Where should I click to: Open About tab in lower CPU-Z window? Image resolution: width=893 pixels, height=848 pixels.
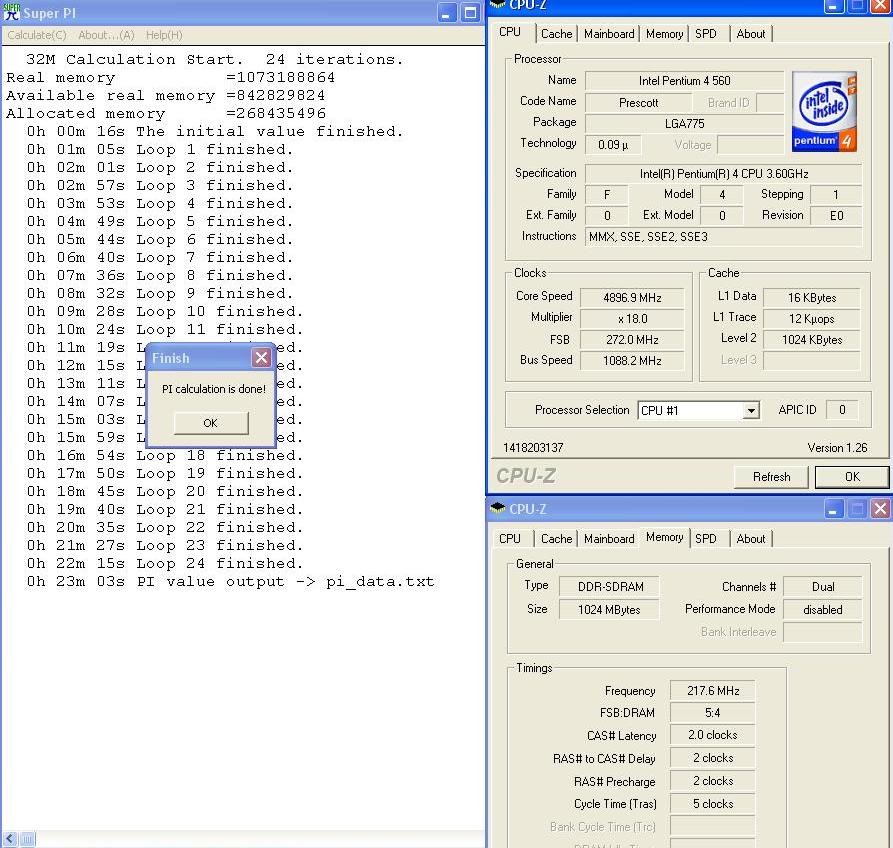tap(751, 539)
